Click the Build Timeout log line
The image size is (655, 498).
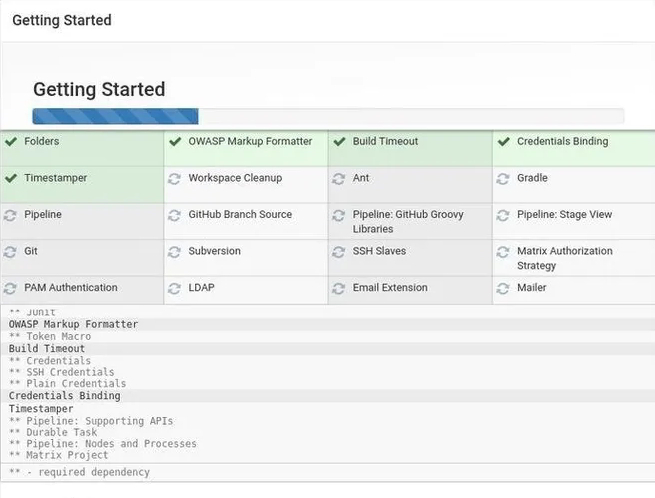pos(47,348)
